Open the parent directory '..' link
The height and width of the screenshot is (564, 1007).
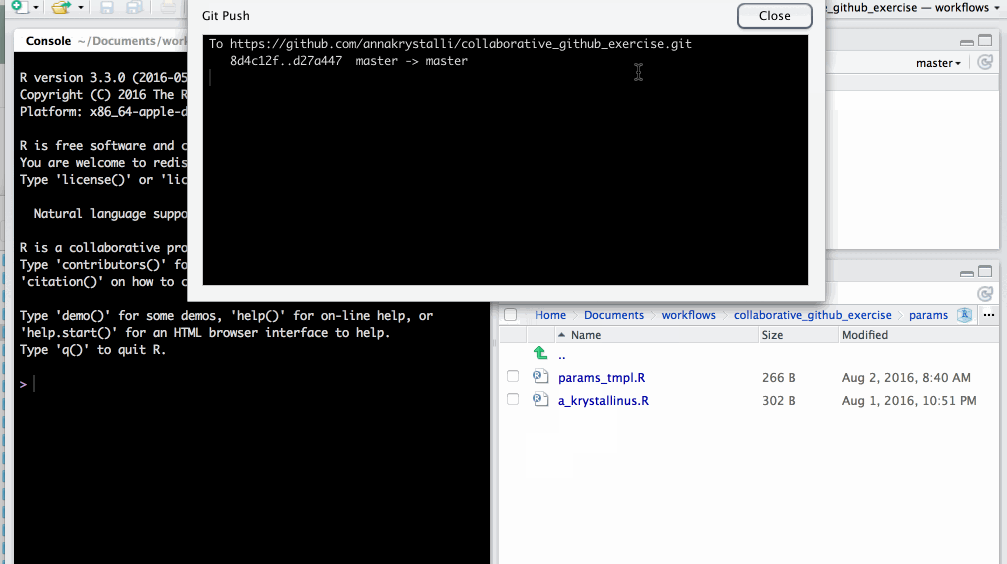(562, 355)
